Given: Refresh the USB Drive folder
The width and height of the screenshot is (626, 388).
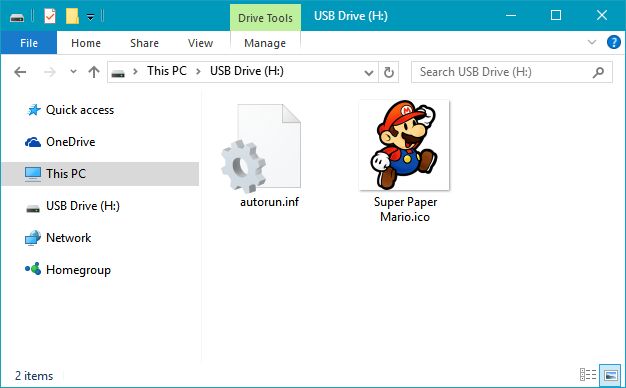Looking at the screenshot, I should click(x=389, y=72).
